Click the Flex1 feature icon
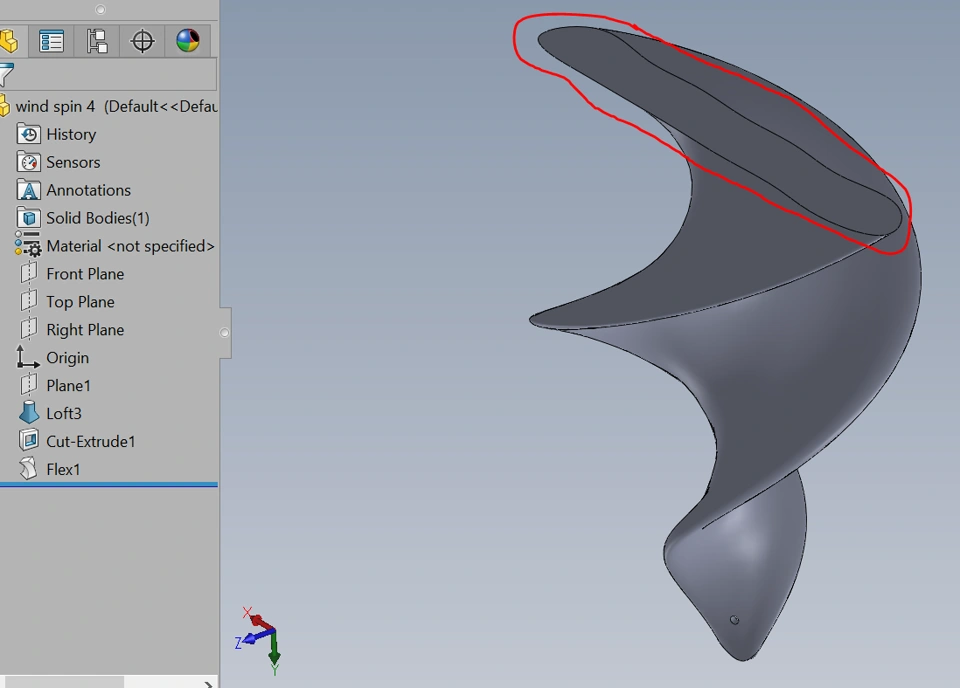 pyautogui.click(x=28, y=469)
